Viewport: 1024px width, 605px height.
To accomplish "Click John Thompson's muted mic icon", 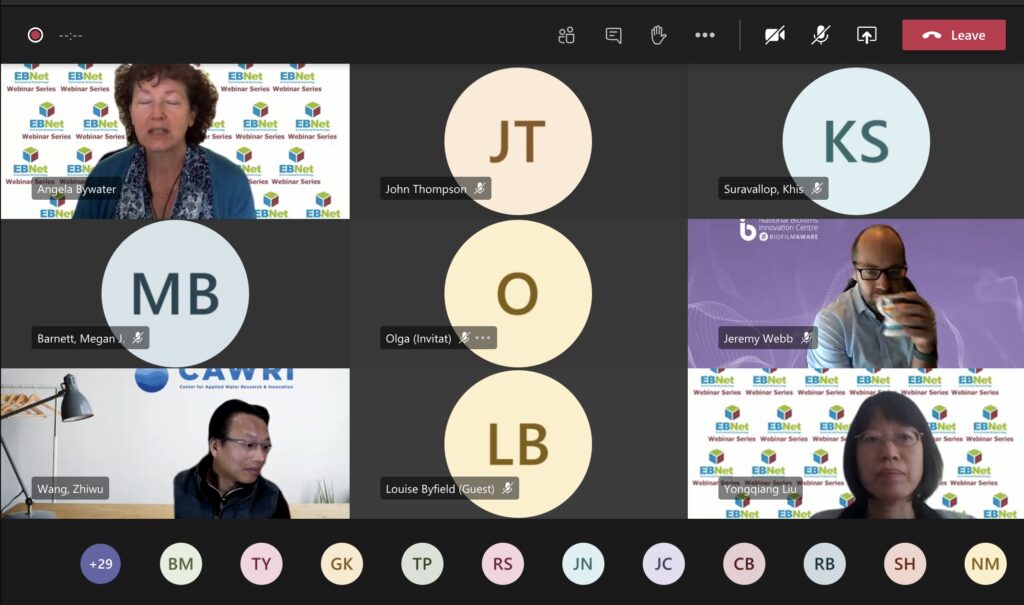I will tap(480, 189).
